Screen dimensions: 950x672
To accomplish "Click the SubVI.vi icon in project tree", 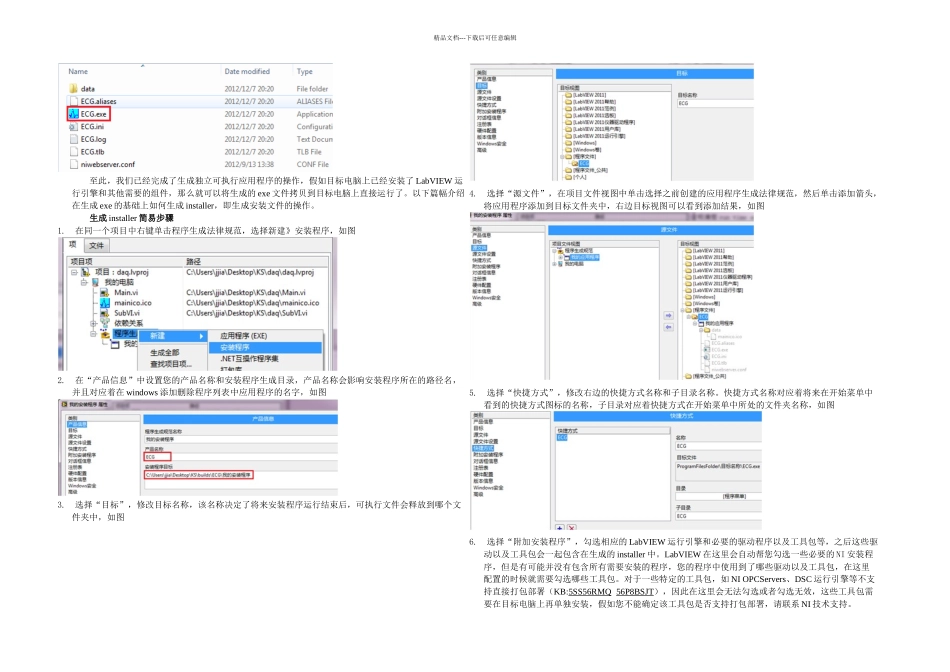I will (x=105, y=313).
